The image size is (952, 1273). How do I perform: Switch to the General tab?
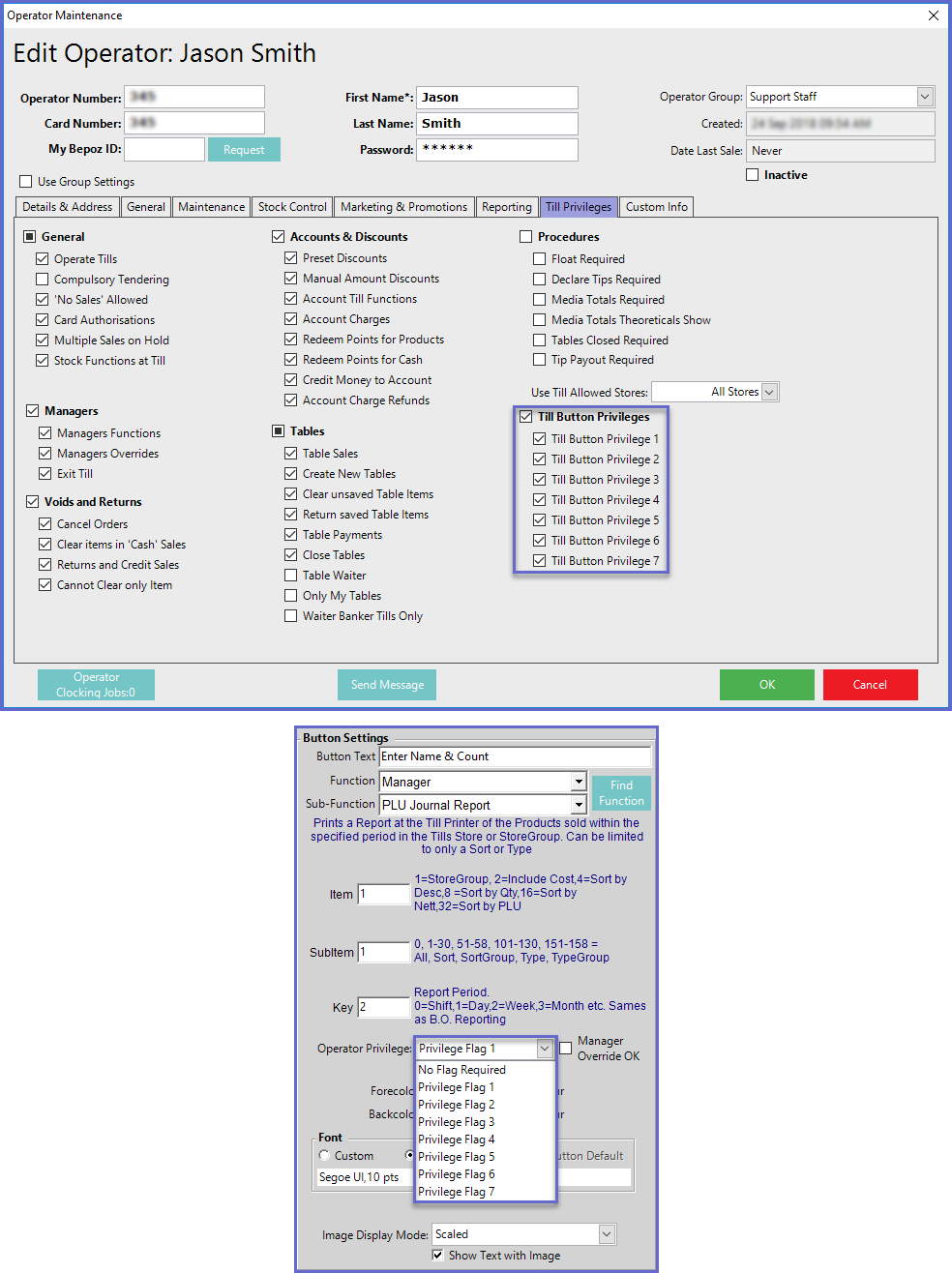point(146,207)
